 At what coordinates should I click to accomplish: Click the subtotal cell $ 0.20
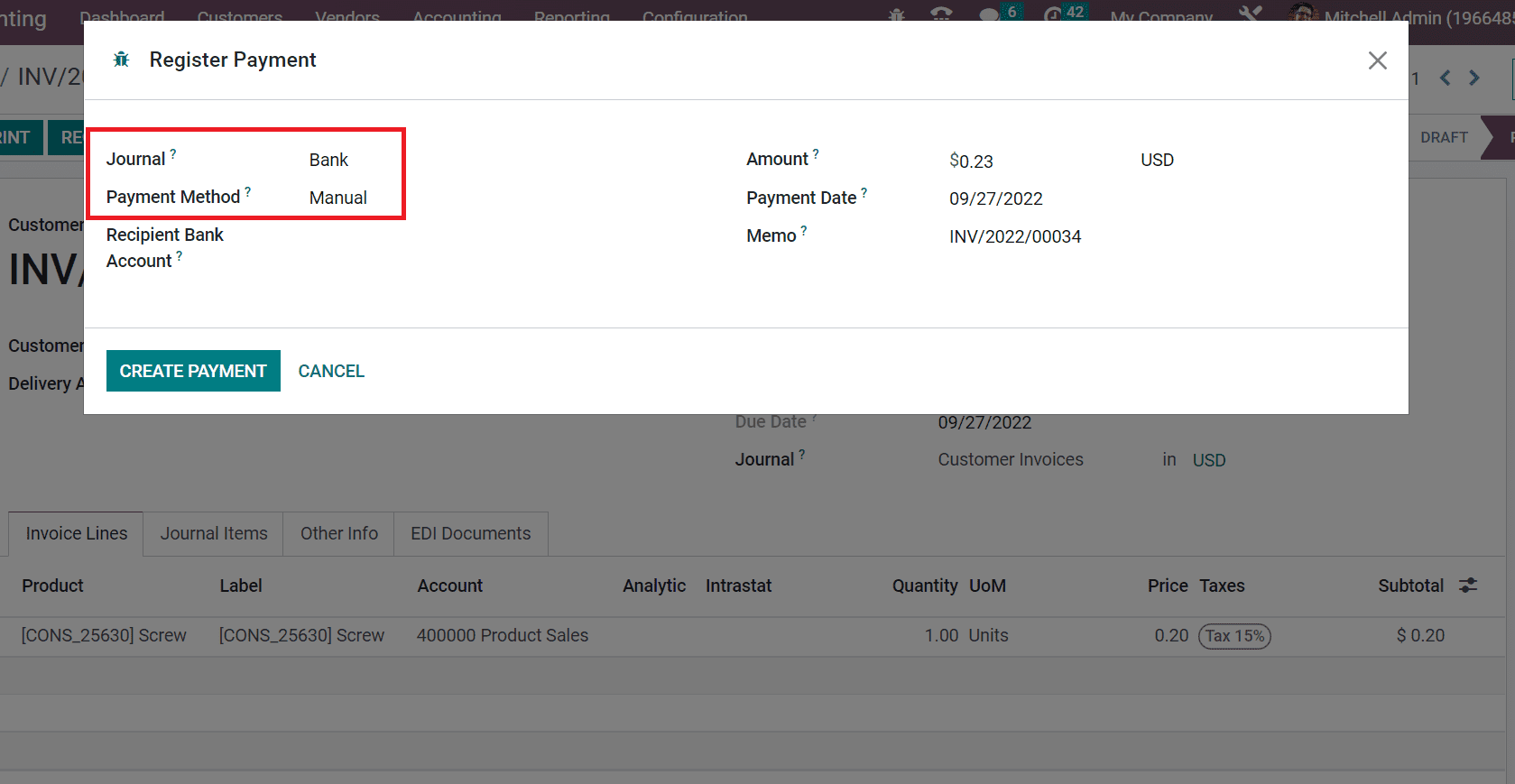click(1420, 635)
